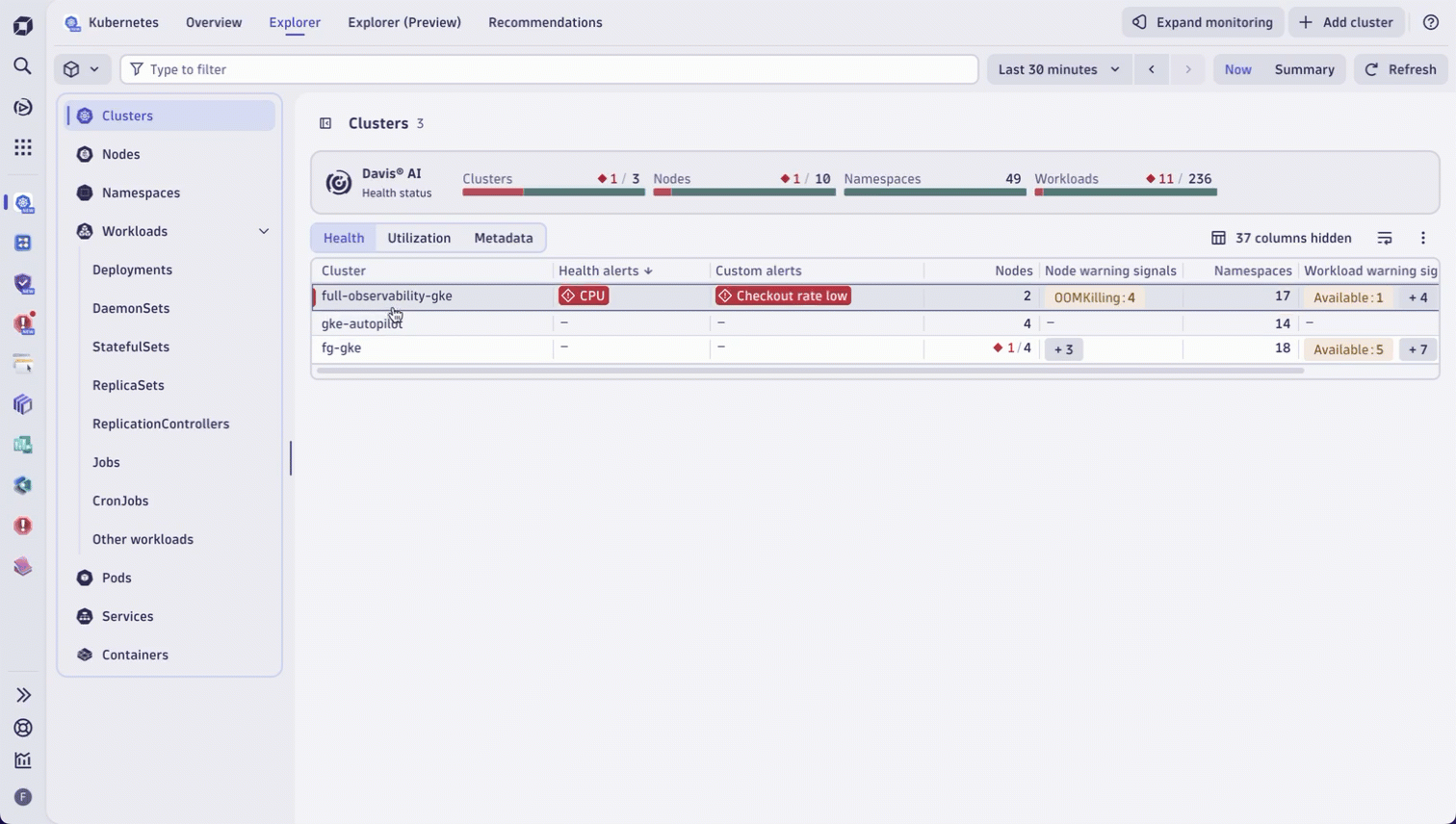Open CronJobs in the sidebar

click(x=120, y=501)
